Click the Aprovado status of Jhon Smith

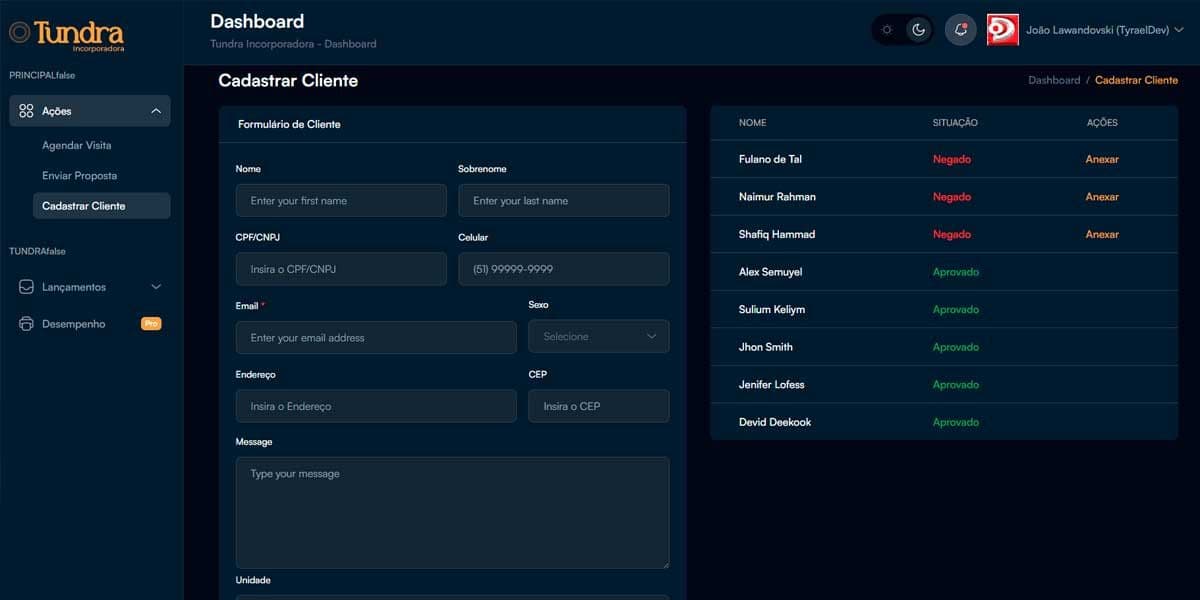coord(956,346)
